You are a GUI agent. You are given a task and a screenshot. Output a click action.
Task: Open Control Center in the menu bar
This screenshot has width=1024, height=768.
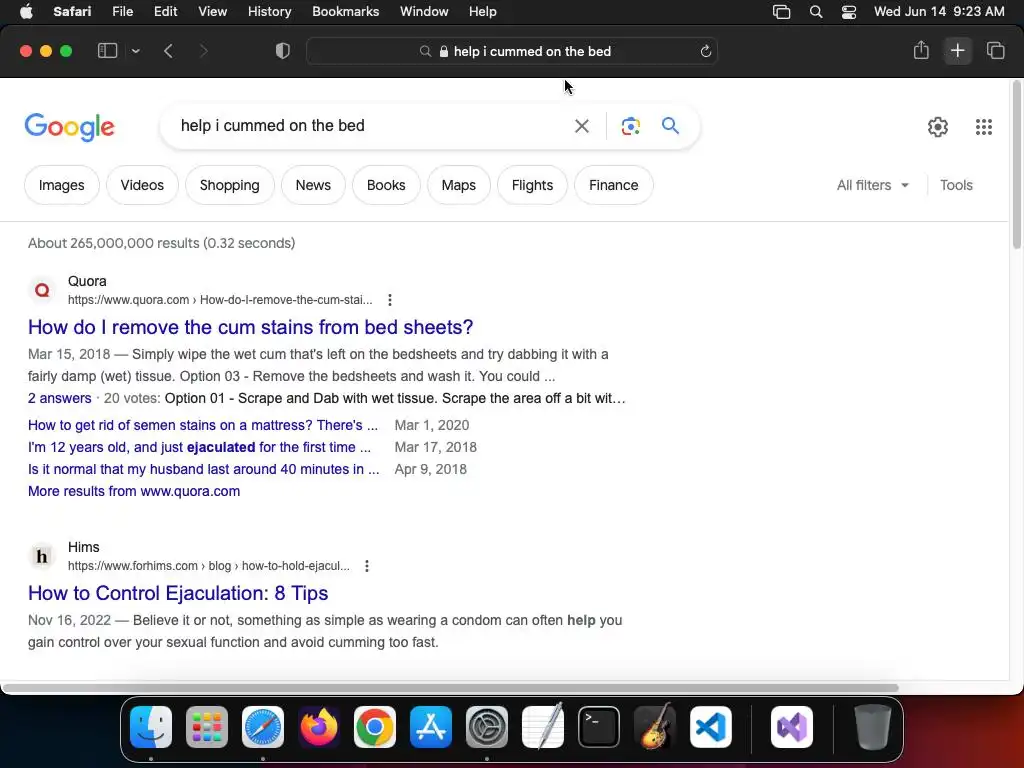point(848,12)
